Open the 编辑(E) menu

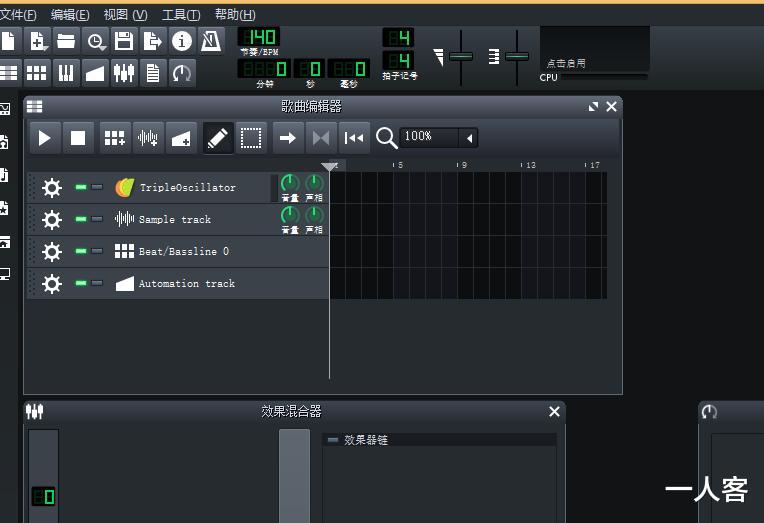(70, 15)
